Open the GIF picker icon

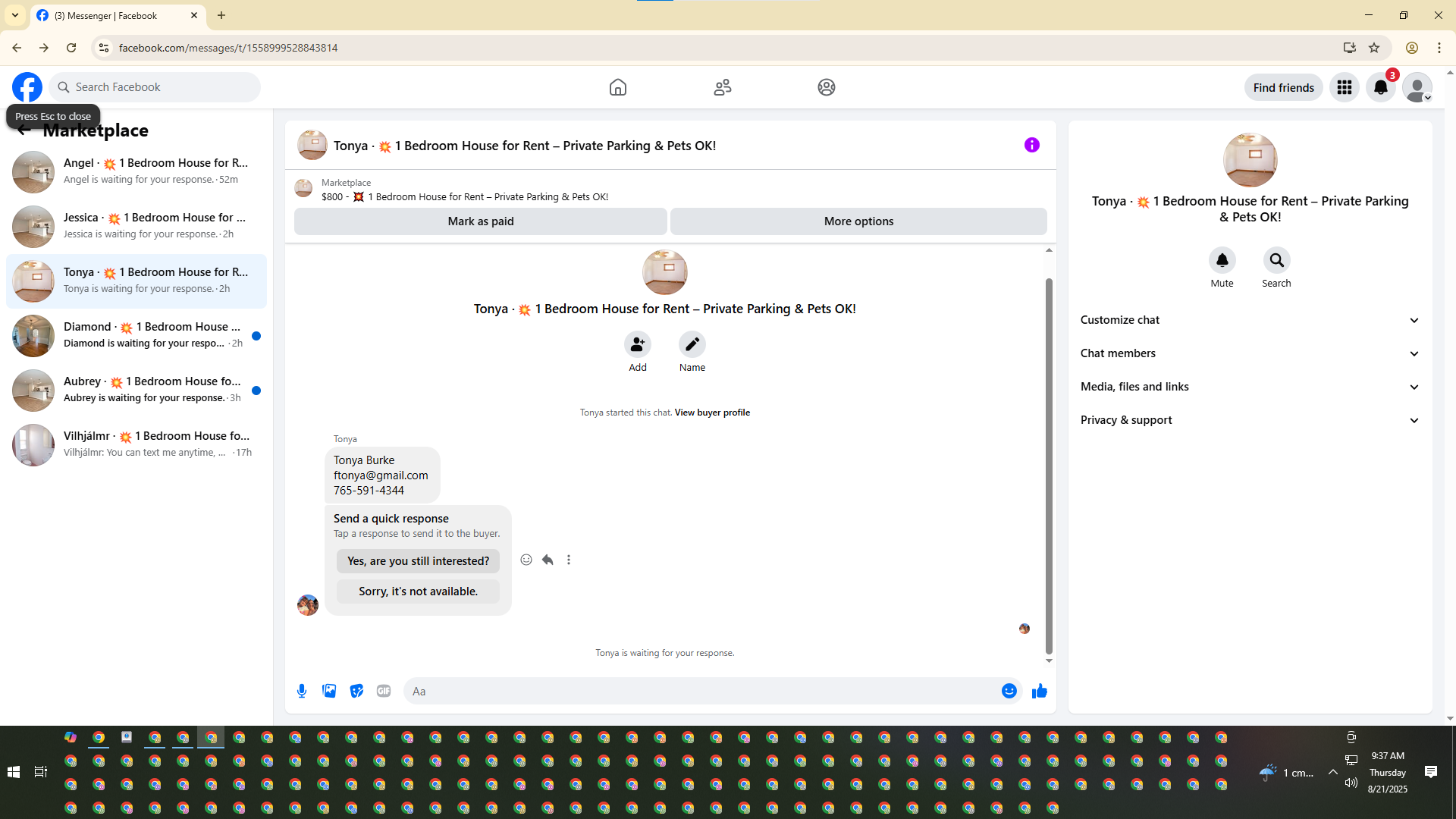pyautogui.click(x=384, y=691)
